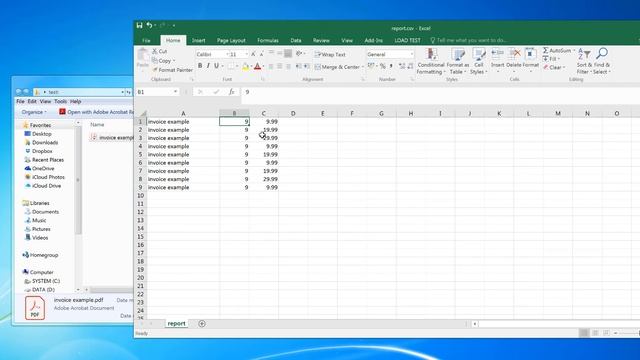Switch to the Page Layout tab
The image size is (640, 360).
point(231,40)
